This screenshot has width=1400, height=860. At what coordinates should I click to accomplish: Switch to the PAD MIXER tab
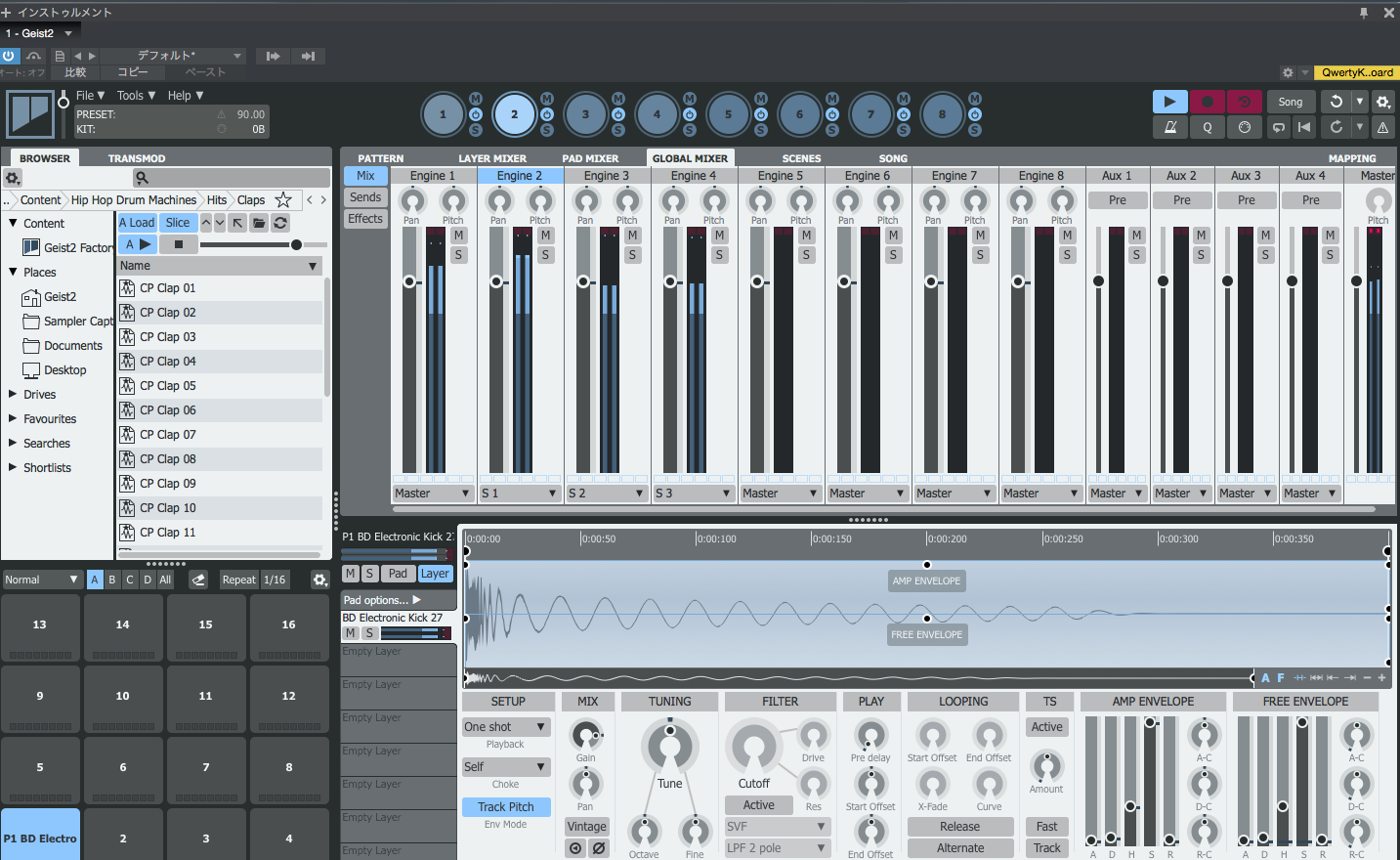(590, 158)
